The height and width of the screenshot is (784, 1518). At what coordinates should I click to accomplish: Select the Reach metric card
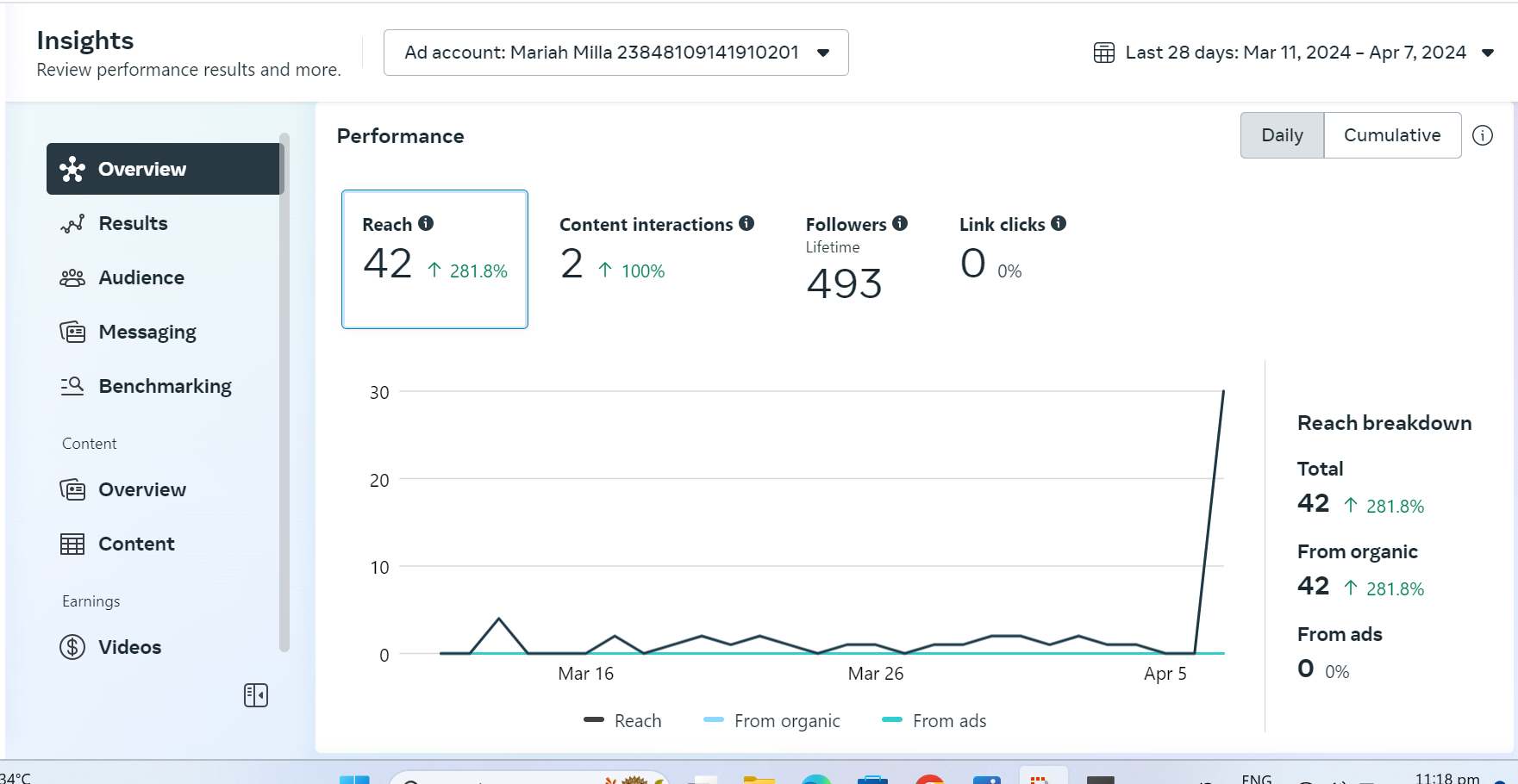pyautogui.click(x=434, y=258)
